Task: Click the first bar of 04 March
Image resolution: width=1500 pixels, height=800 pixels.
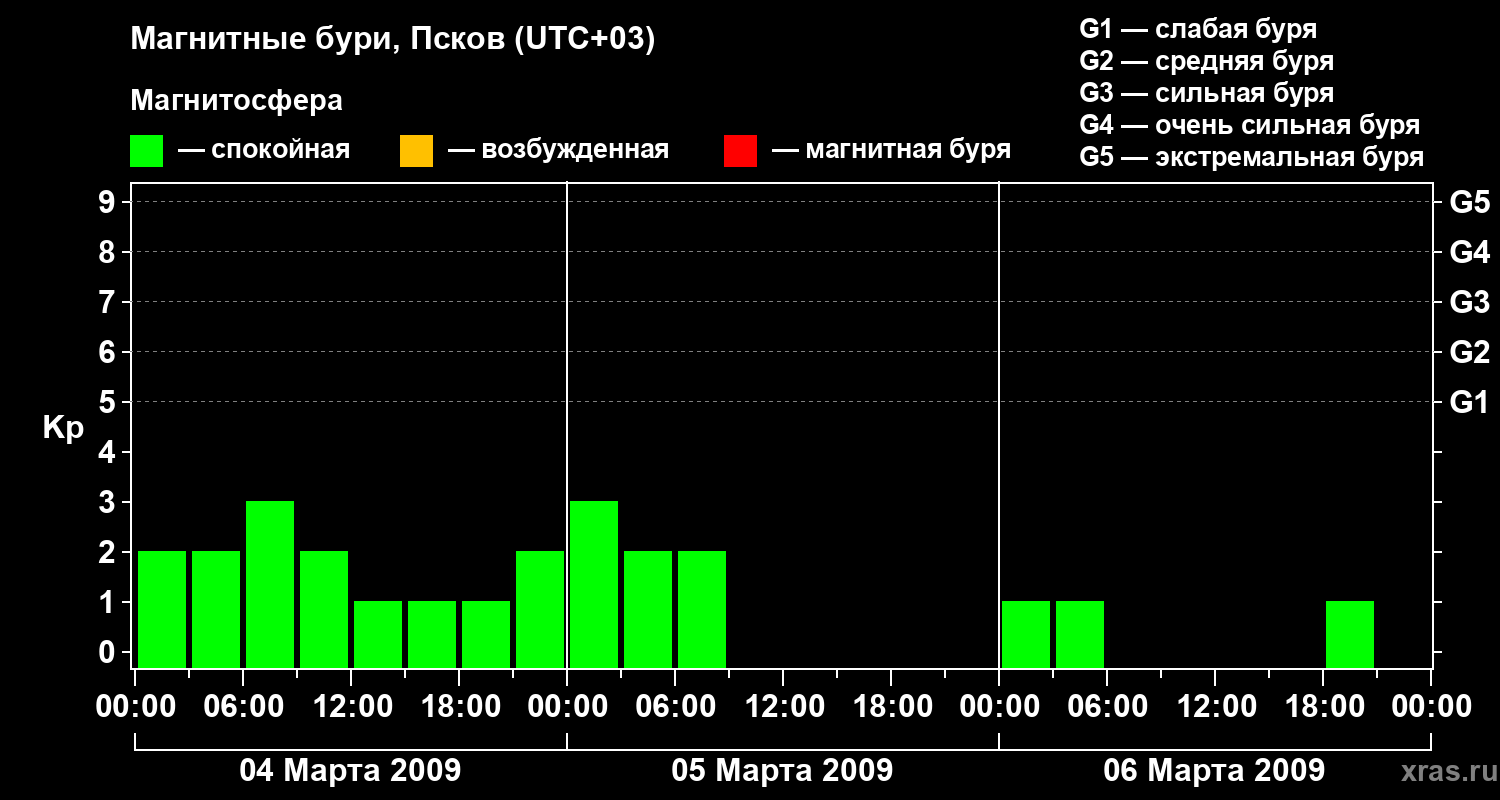Action: 162,609
